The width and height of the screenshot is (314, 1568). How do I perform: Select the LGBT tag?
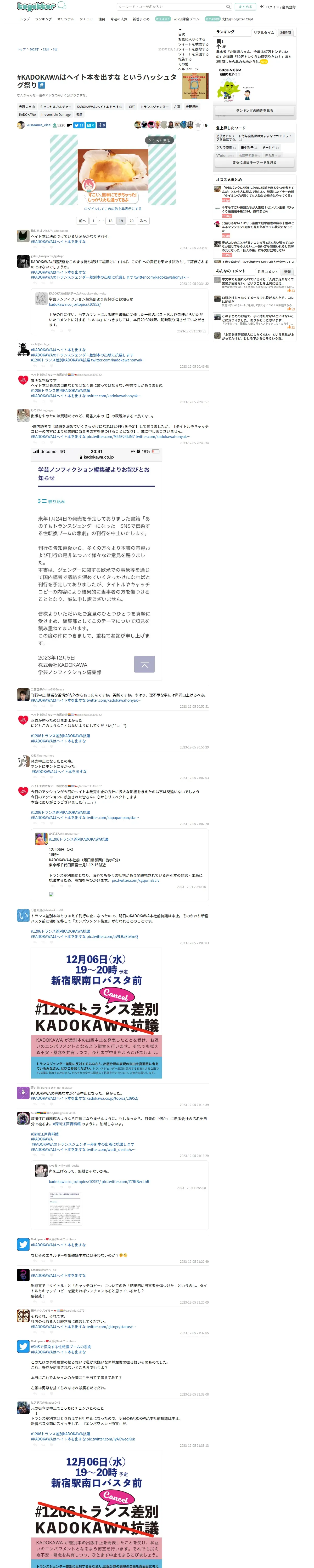click(x=131, y=107)
